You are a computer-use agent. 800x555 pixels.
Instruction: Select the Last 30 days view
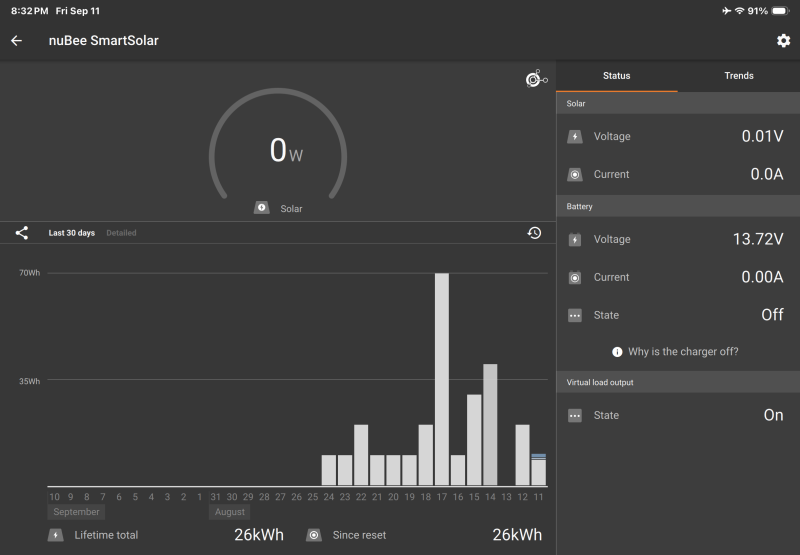(71, 233)
